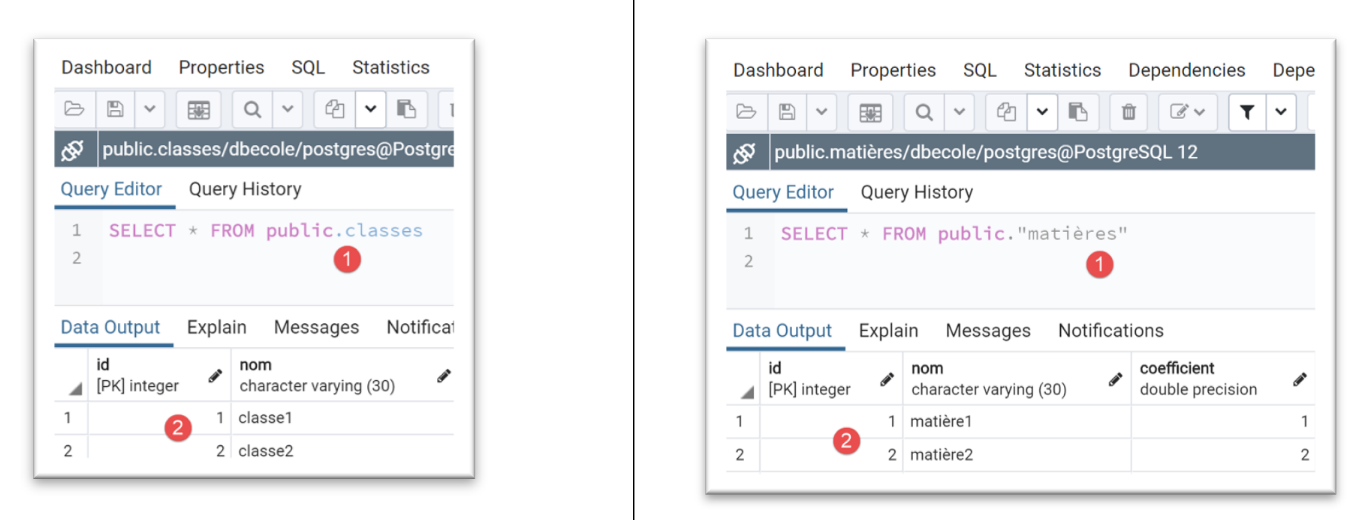Expand the copy options dropdown in classes toolbar
Image resolution: width=1368 pixels, height=520 pixels.
click(369, 109)
